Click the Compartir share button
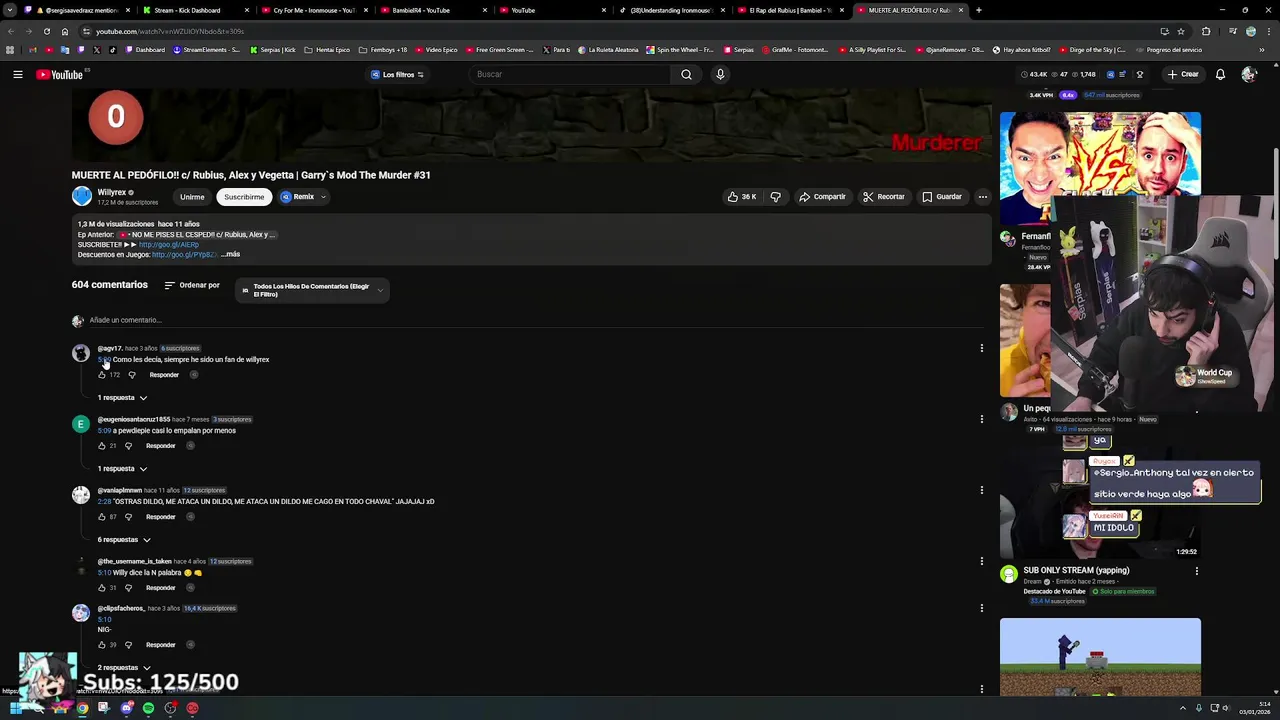 [x=822, y=197]
